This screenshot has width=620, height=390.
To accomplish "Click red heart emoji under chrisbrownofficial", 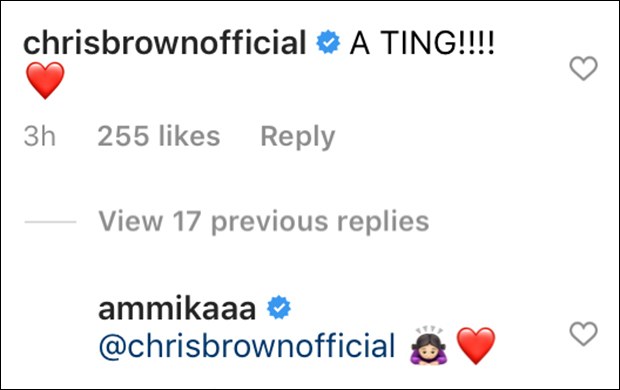I will (45, 80).
